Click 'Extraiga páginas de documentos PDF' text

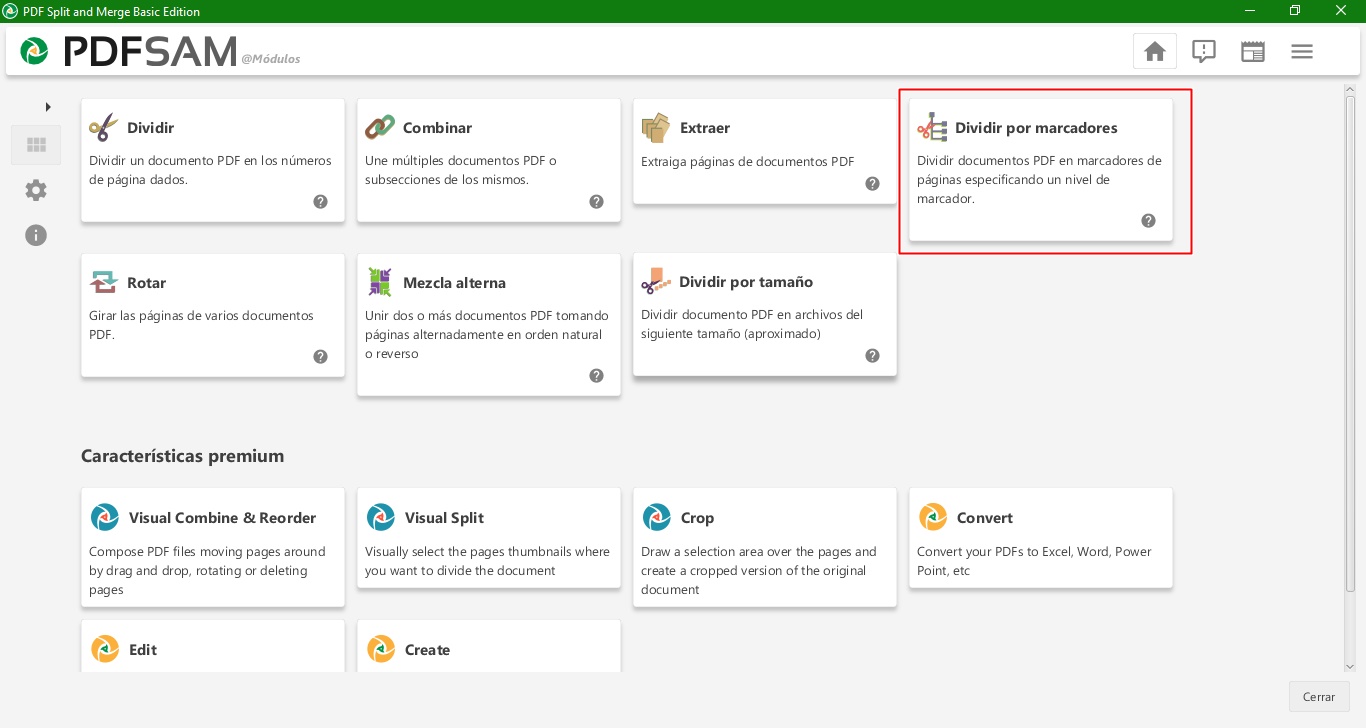(748, 161)
